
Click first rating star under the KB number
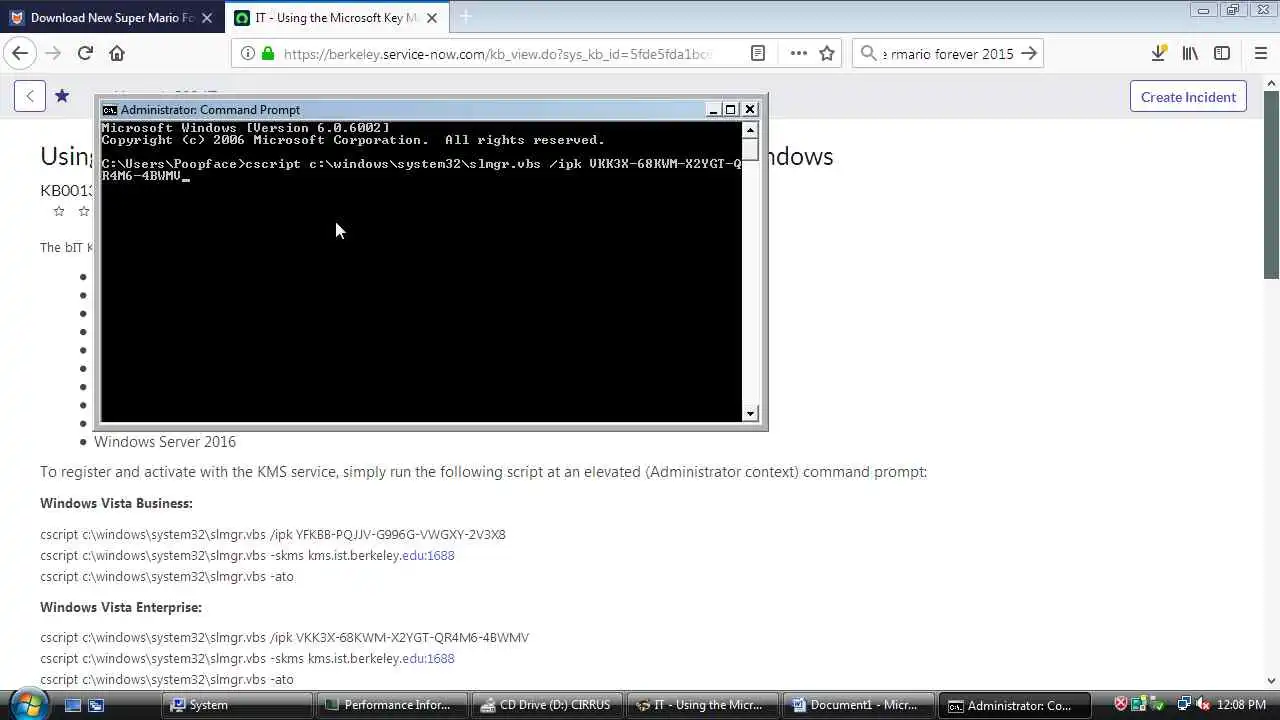point(59,211)
